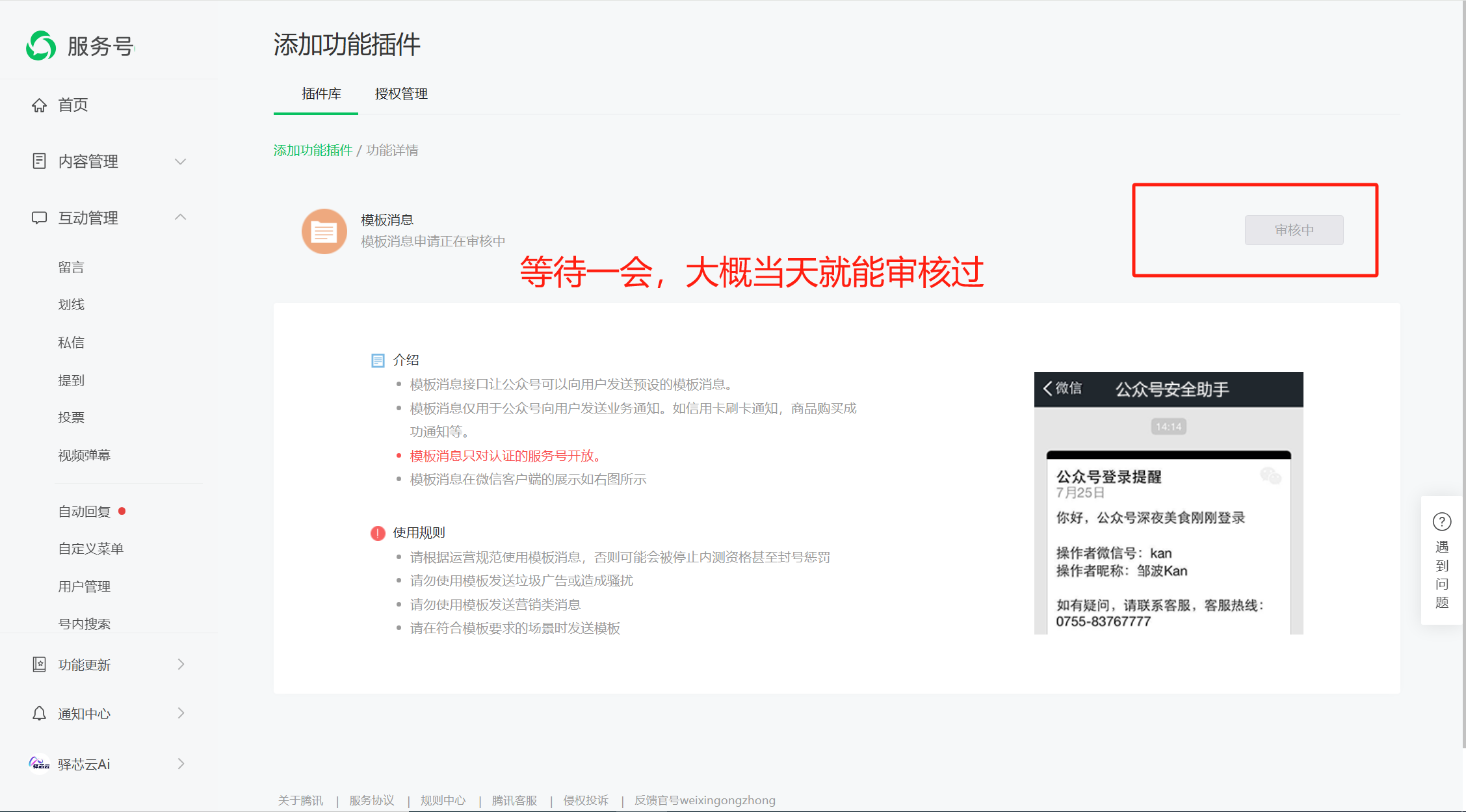The width and height of the screenshot is (1466, 812).
Task: Click the green WeChat service account logo
Action: click(x=41, y=46)
